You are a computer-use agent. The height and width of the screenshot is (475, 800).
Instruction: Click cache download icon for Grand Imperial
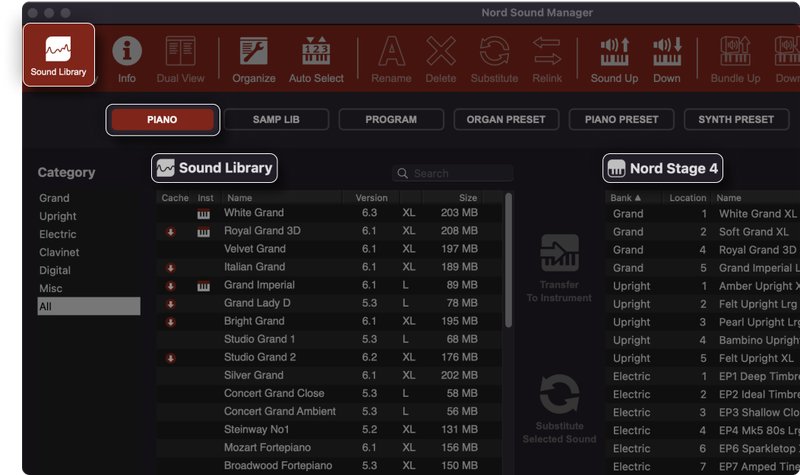coord(171,286)
